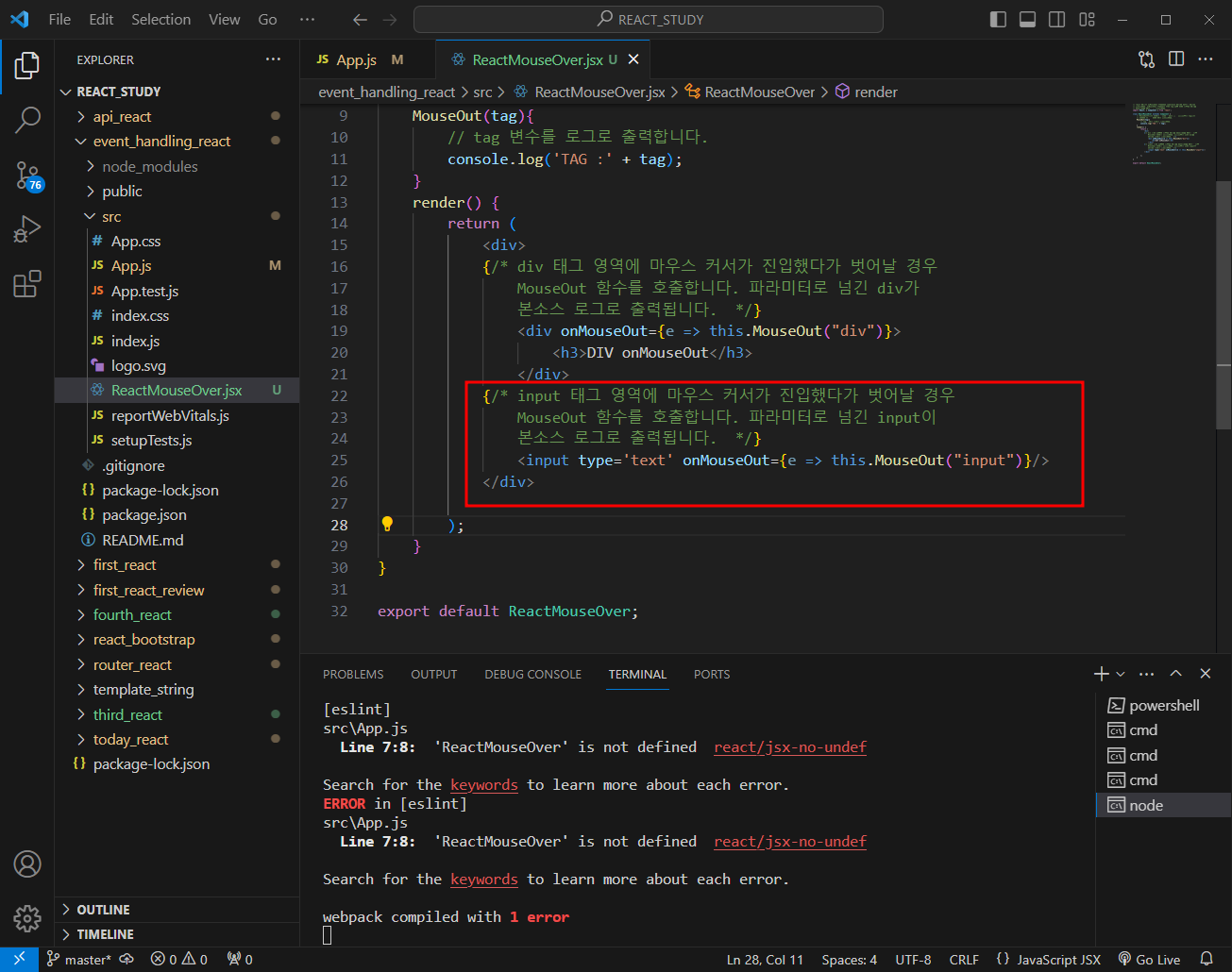The width and height of the screenshot is (1232, 972).
Task: Click the Go Forward arrow in title bar
Action: click(389, 19)
